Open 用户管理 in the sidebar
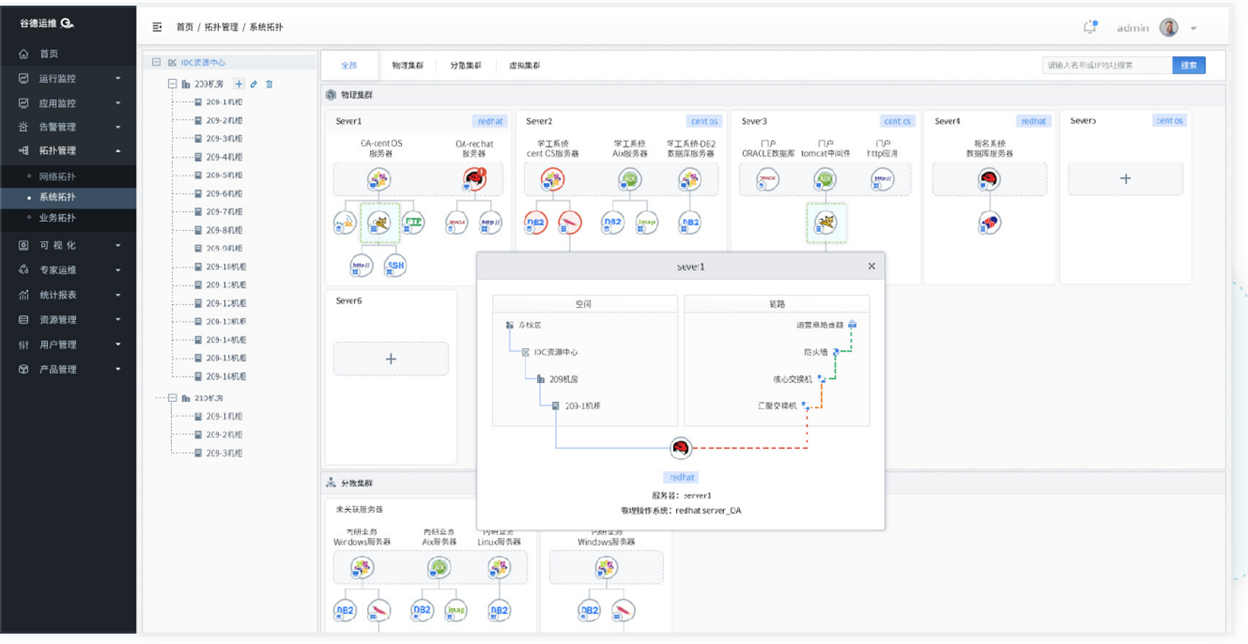Viewport: 1248px width, 644px height. pos(68,345)
